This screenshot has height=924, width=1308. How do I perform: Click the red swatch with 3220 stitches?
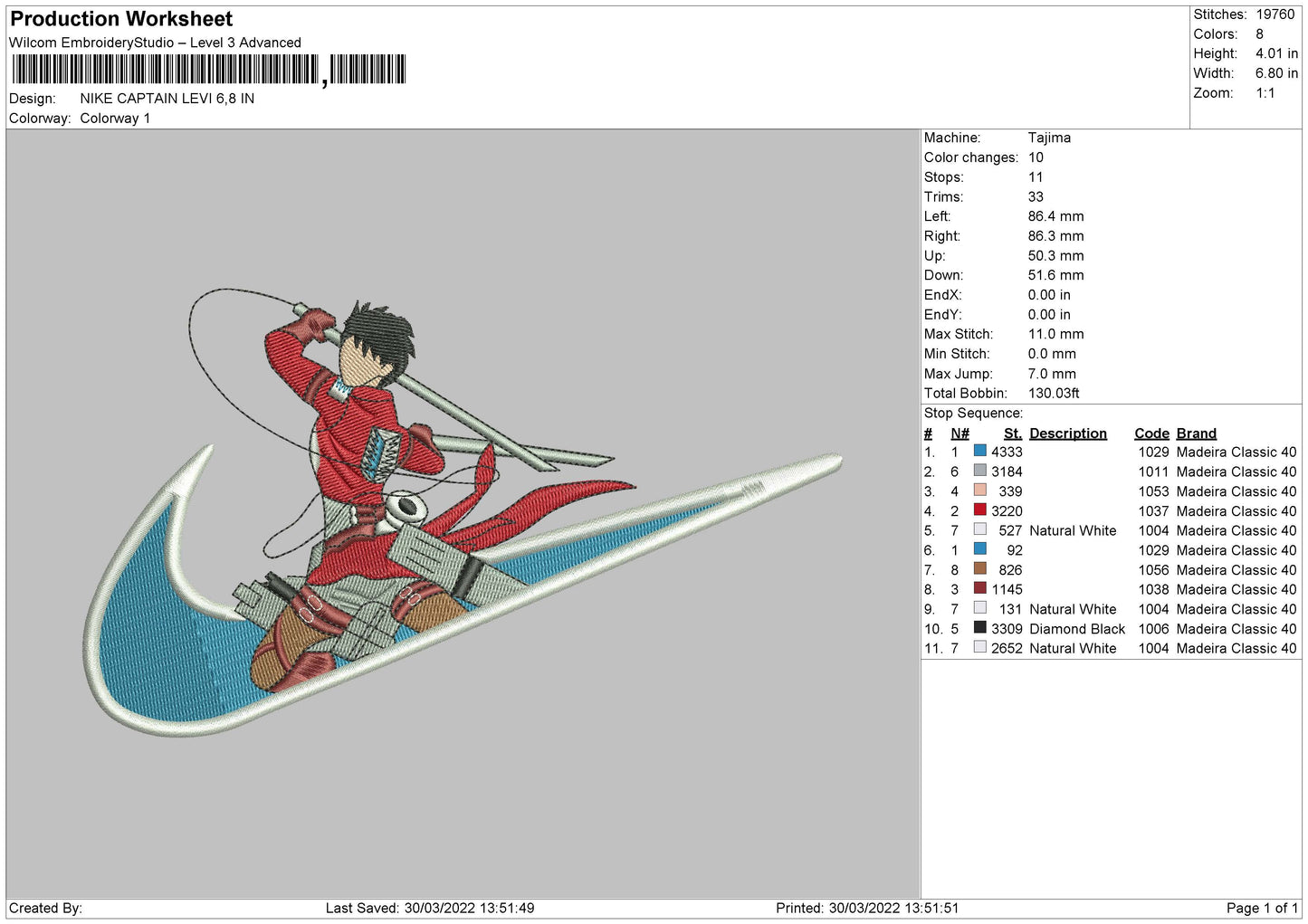coord(979,510)
